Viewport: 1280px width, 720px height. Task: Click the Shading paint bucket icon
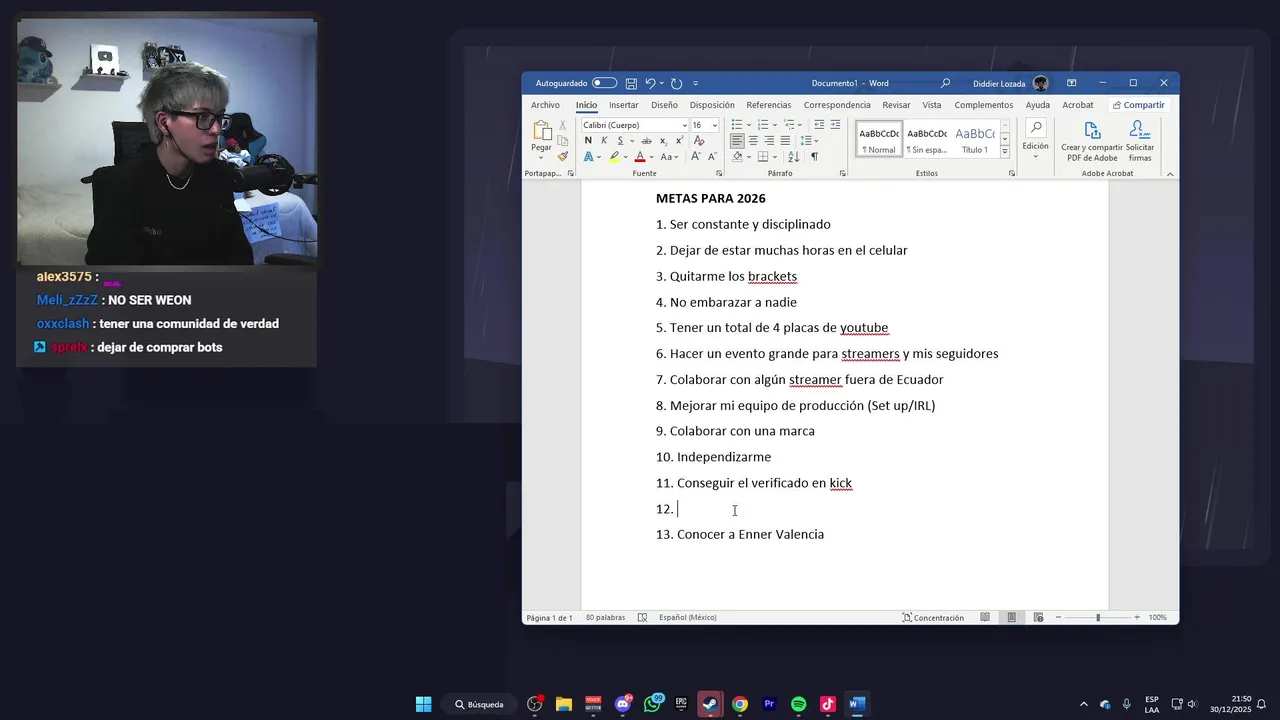point(737,157)
